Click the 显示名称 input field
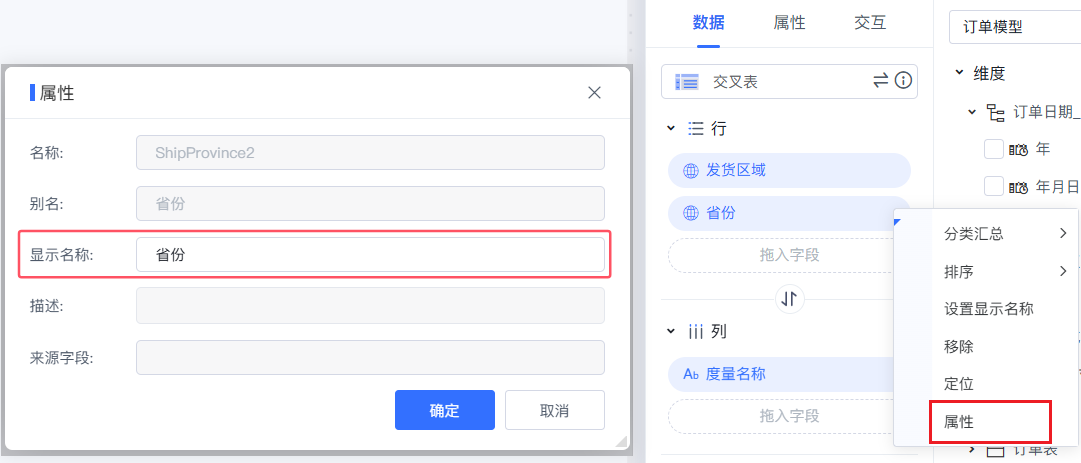Screen dimensions: 1081x463 370,254
